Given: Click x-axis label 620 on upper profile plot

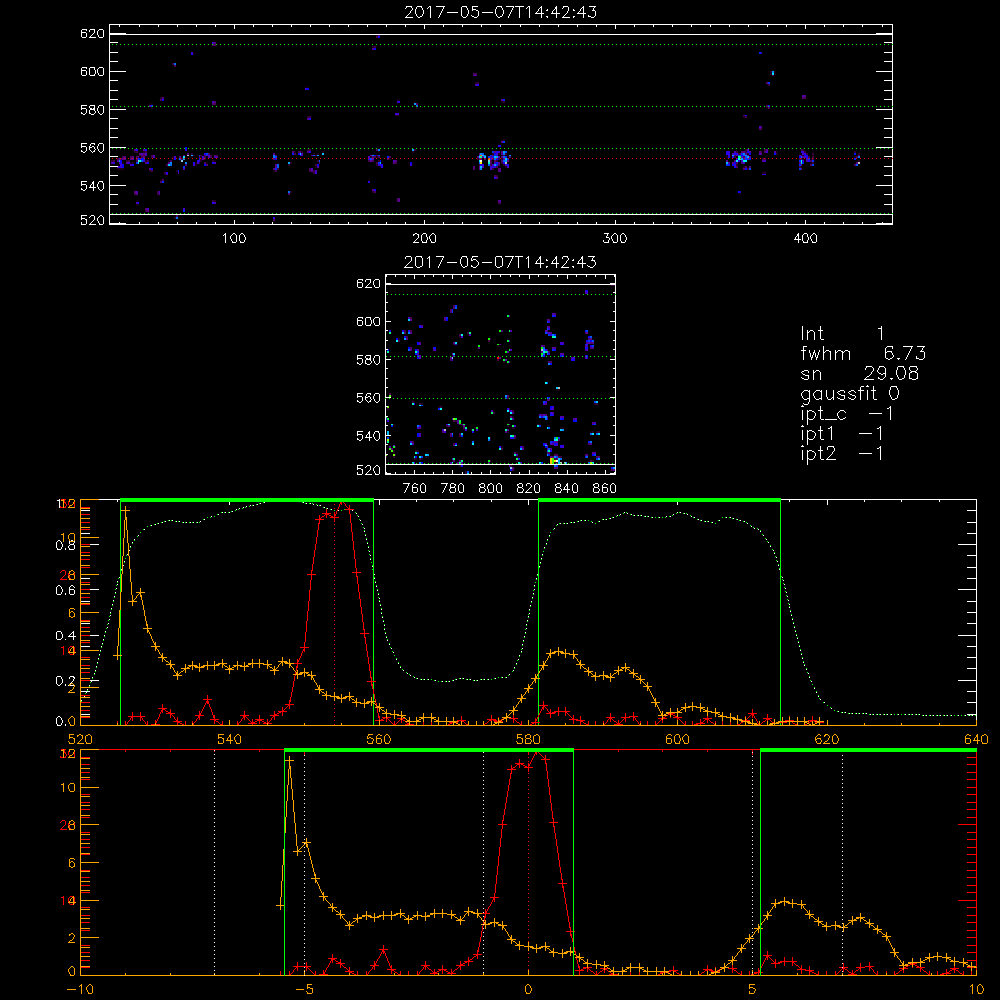Looking at the screenshot, I should pyautogui.click(x=827, y=739).
